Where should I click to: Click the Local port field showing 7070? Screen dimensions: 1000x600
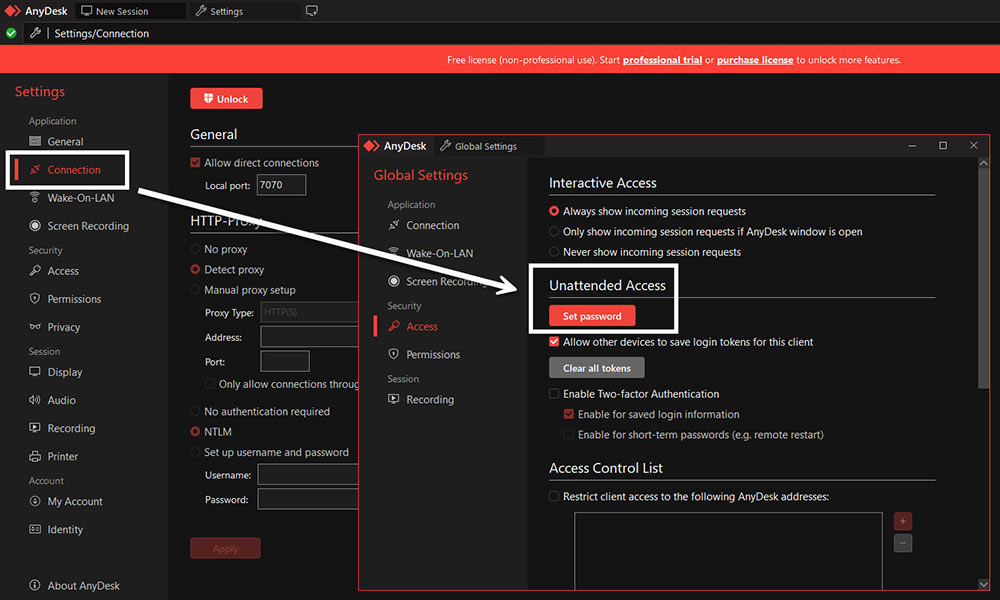[x=281, y=185]
